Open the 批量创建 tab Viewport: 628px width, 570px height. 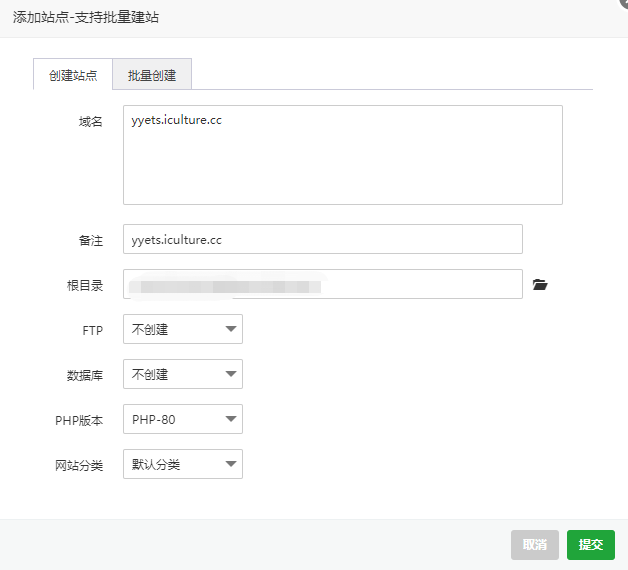pyautogui.click(x=152, y=75)
